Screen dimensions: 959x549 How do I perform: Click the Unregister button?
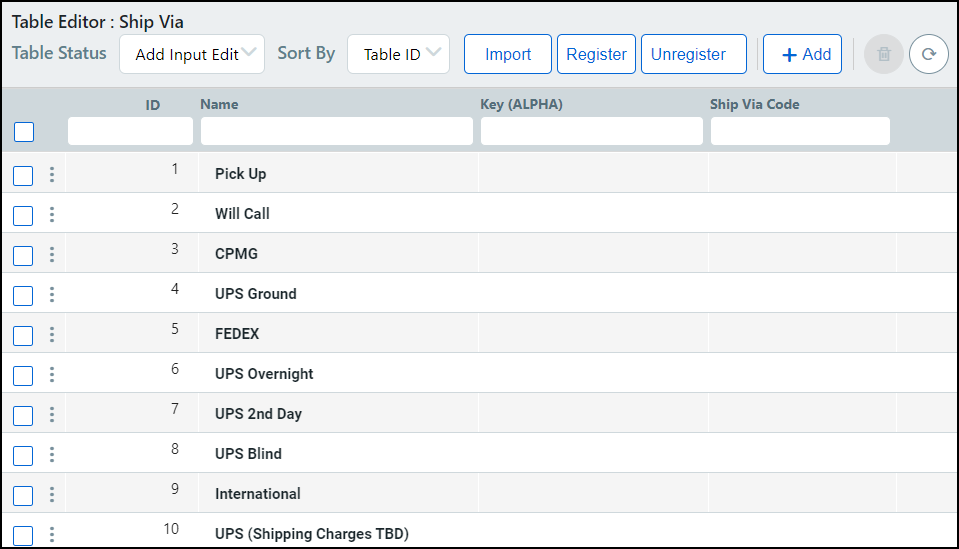point(693,54)
